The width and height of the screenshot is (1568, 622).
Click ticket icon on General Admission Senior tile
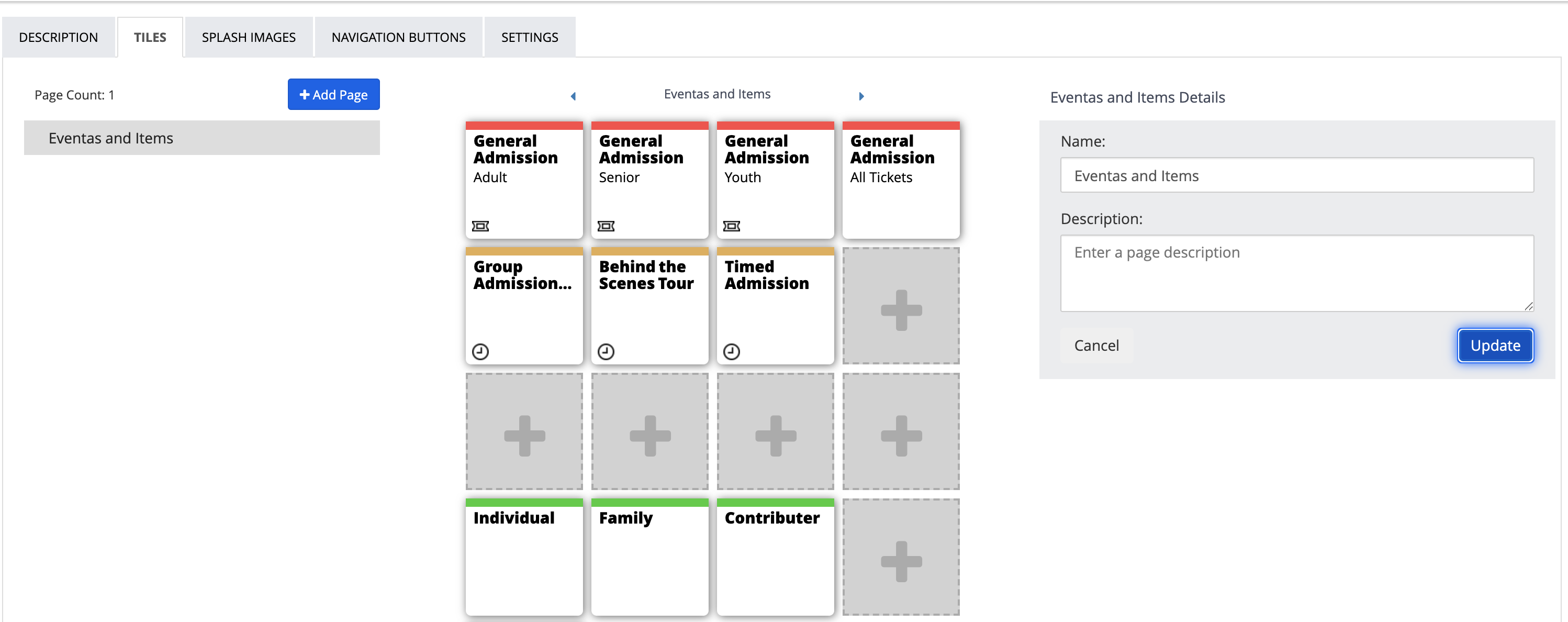coord(606,226)
